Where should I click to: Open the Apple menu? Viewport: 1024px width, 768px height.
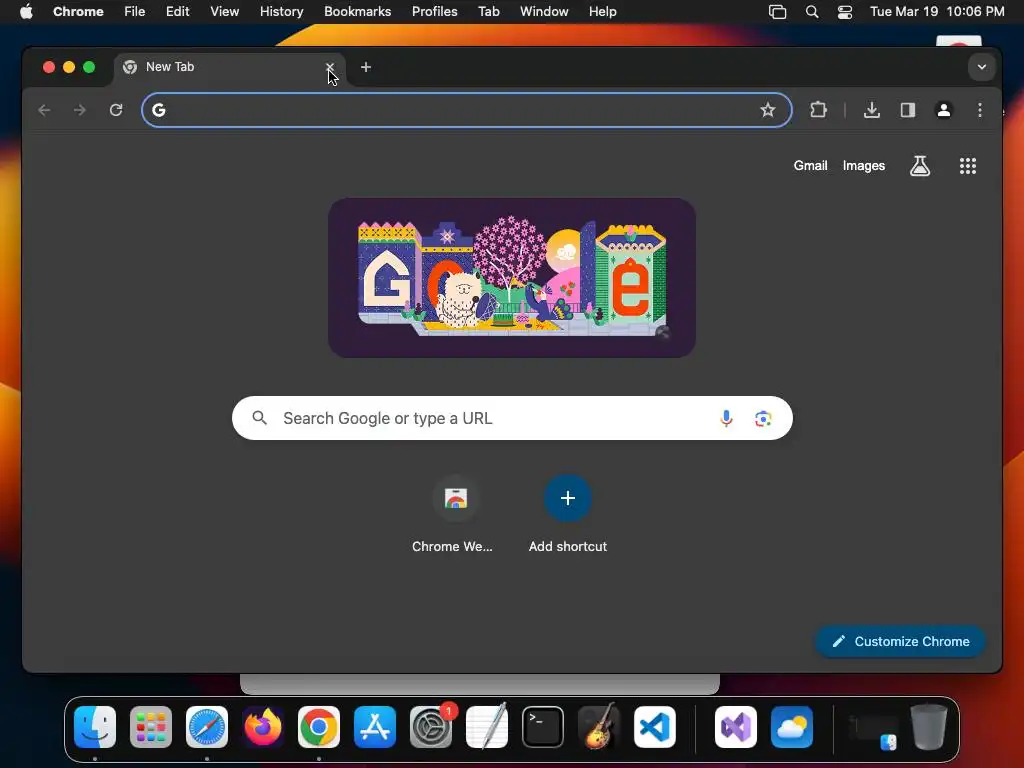pyautogui.click(x=26, y=11)
